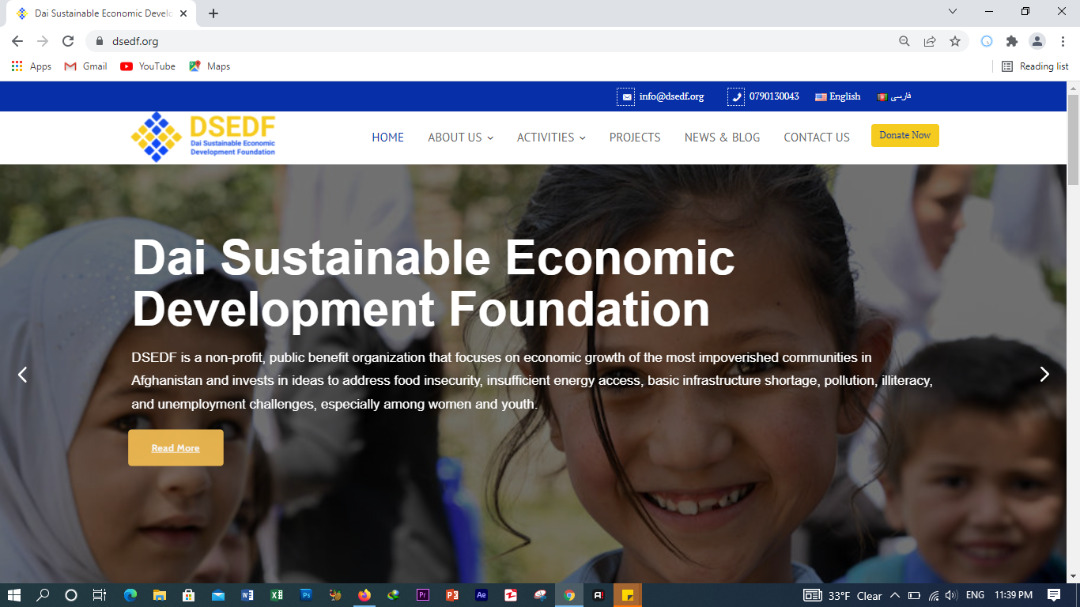Open Excel from the taskbar
The height and width of the screenshot is (607, 1080).
[276, 595]
